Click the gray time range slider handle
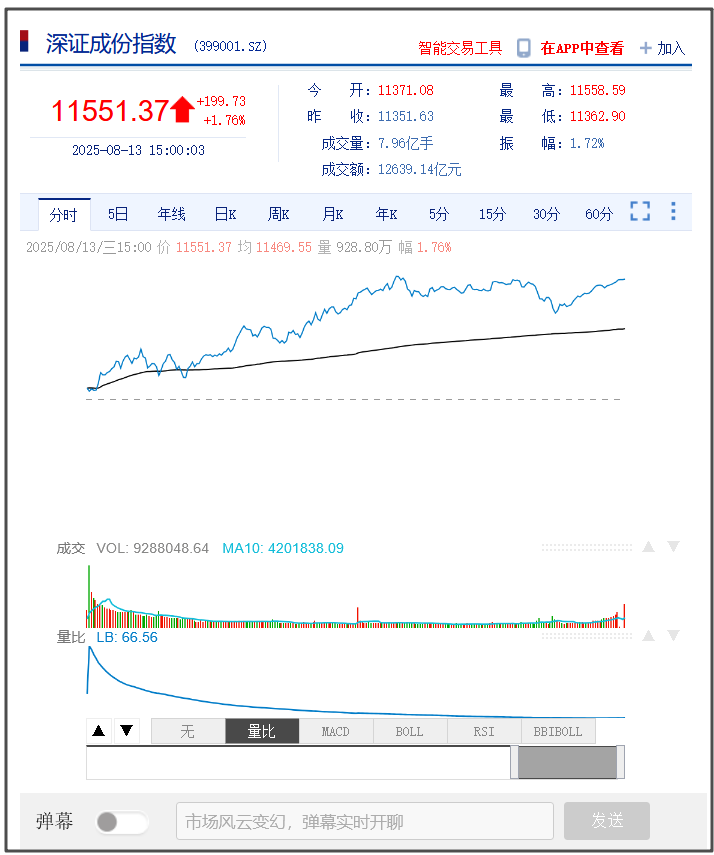This screenshot has height=855, width=714. pos(566,762)
